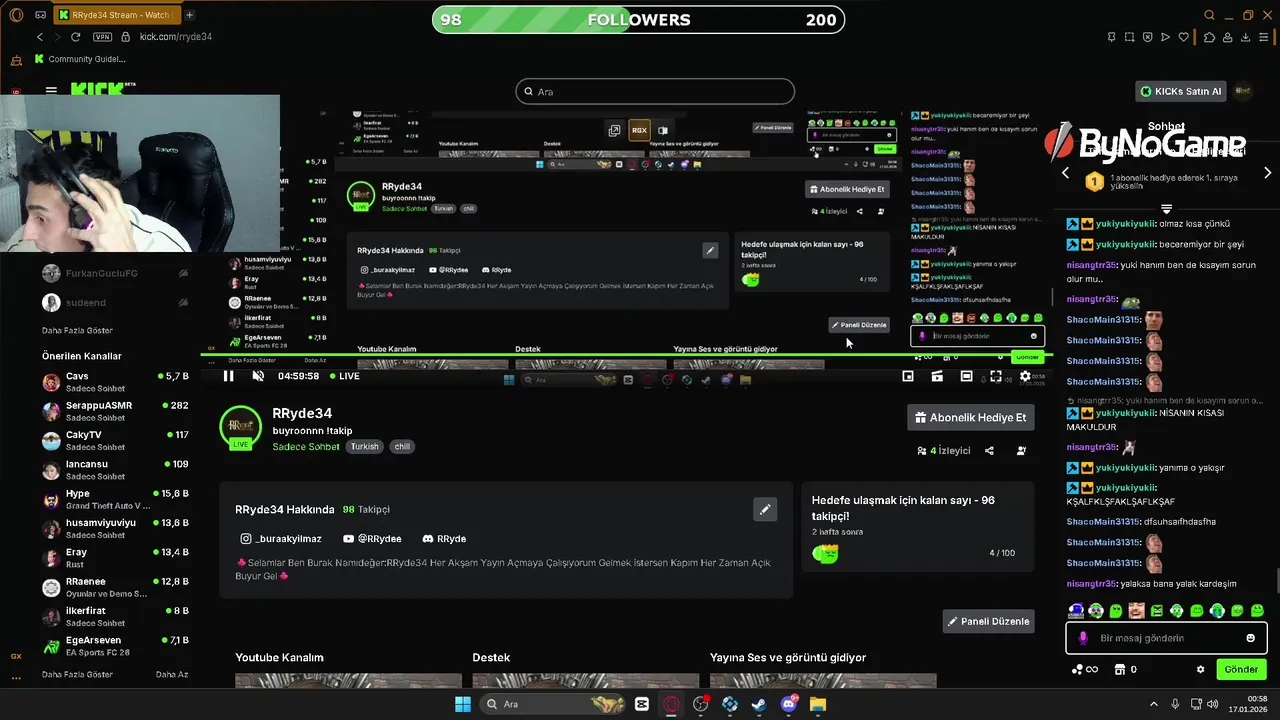
Task: Click the Abonelik Hediye Et button
Action: tap(970, 418)
